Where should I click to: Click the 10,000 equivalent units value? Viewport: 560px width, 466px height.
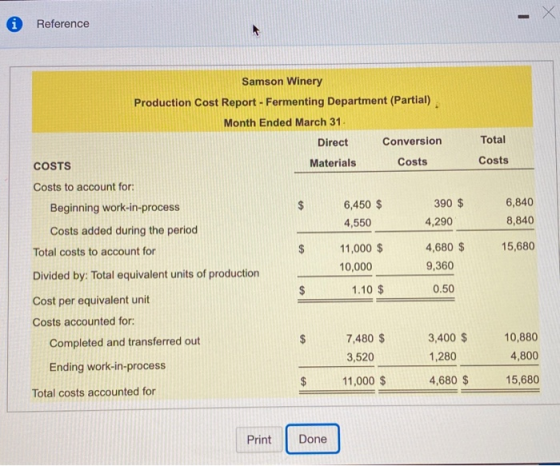(x=356, y=267)
